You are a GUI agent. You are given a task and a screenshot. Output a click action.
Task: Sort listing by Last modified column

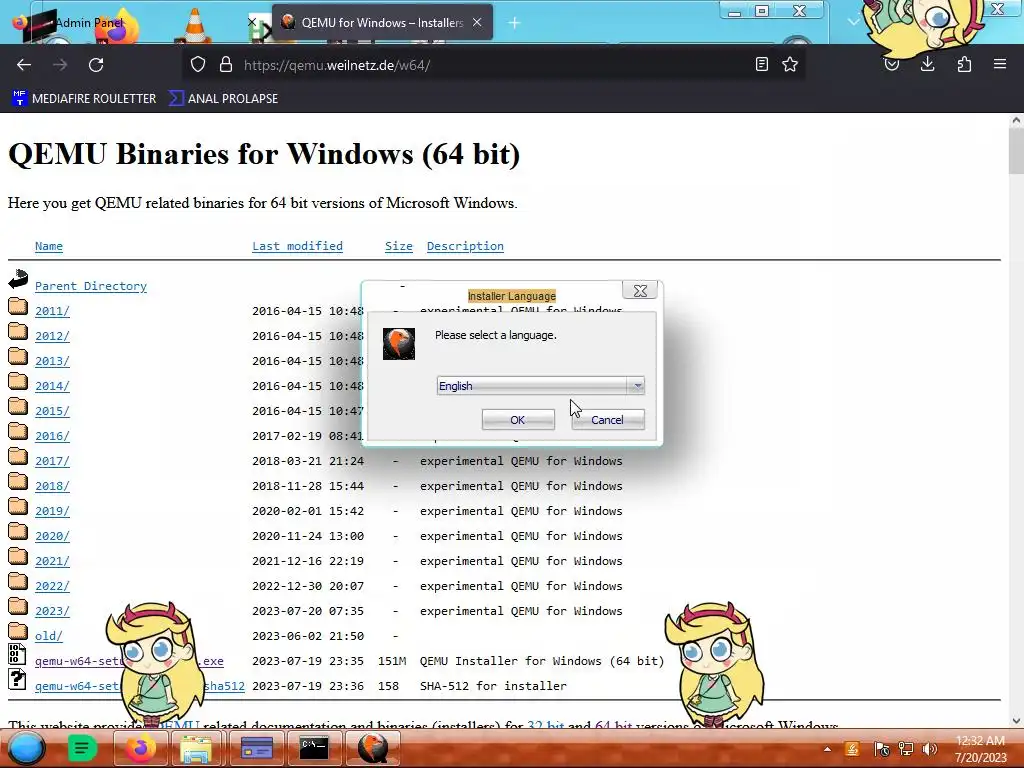tap(297, 246)
